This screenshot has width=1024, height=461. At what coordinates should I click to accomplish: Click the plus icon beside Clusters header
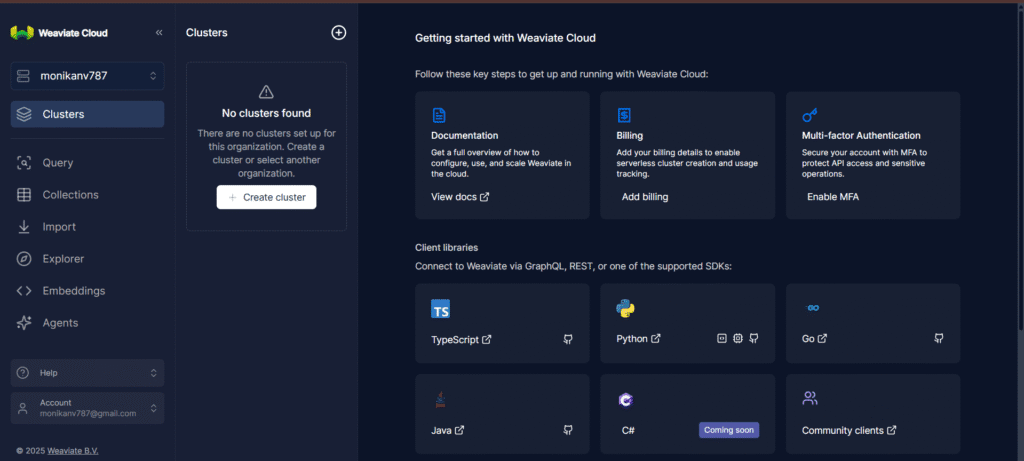click(x=339, y=33)
